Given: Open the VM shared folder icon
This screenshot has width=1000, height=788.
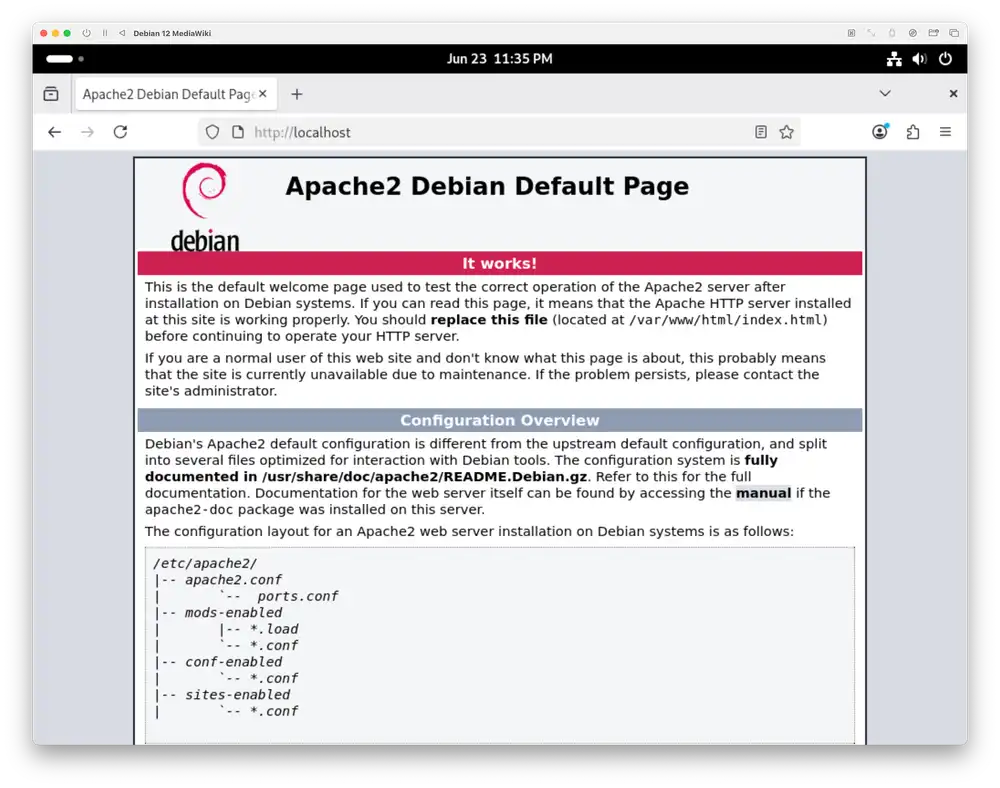Looking at the screenshot, I should coord(934,33).
